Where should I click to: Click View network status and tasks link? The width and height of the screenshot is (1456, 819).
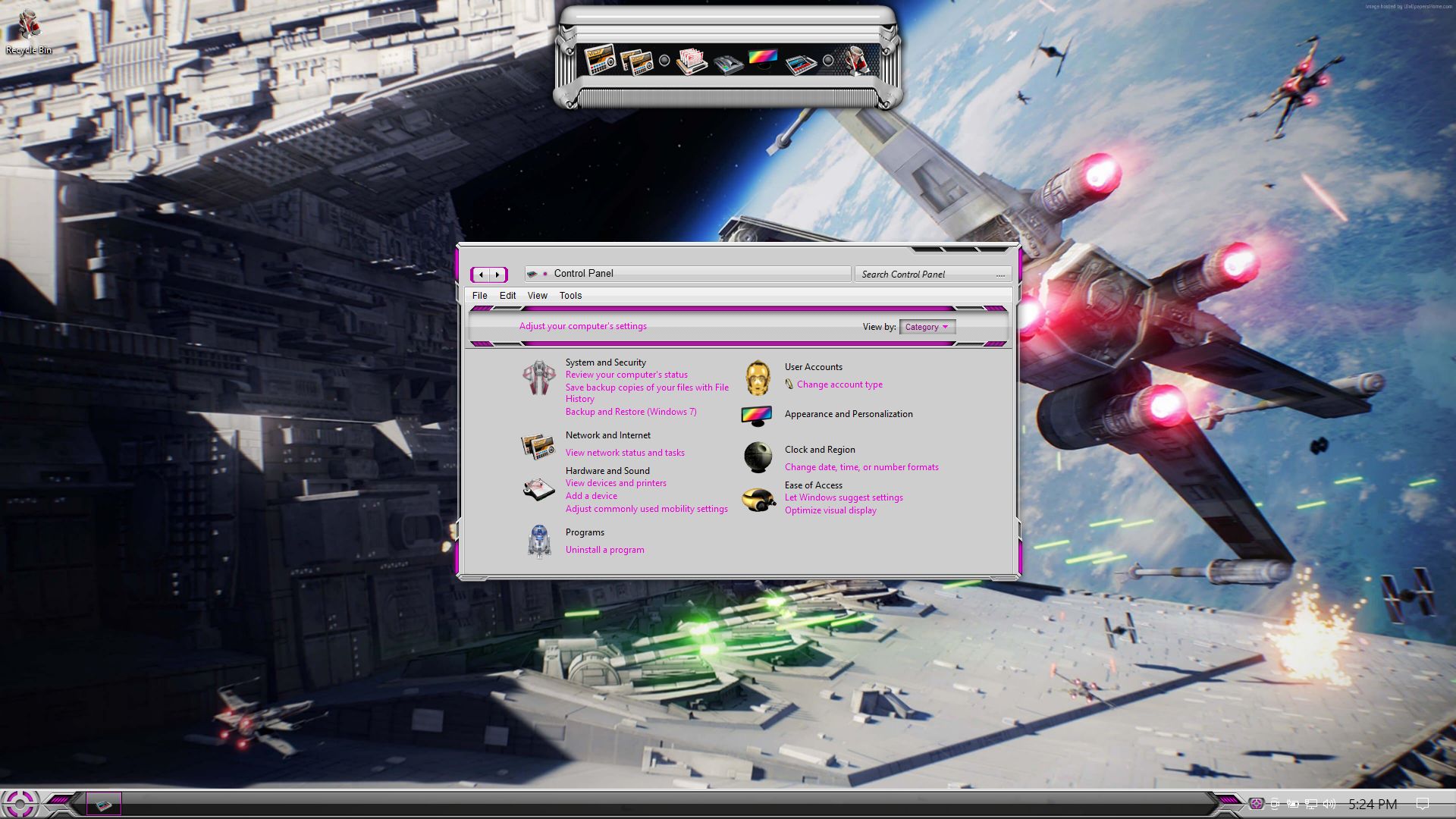(625, 453)
